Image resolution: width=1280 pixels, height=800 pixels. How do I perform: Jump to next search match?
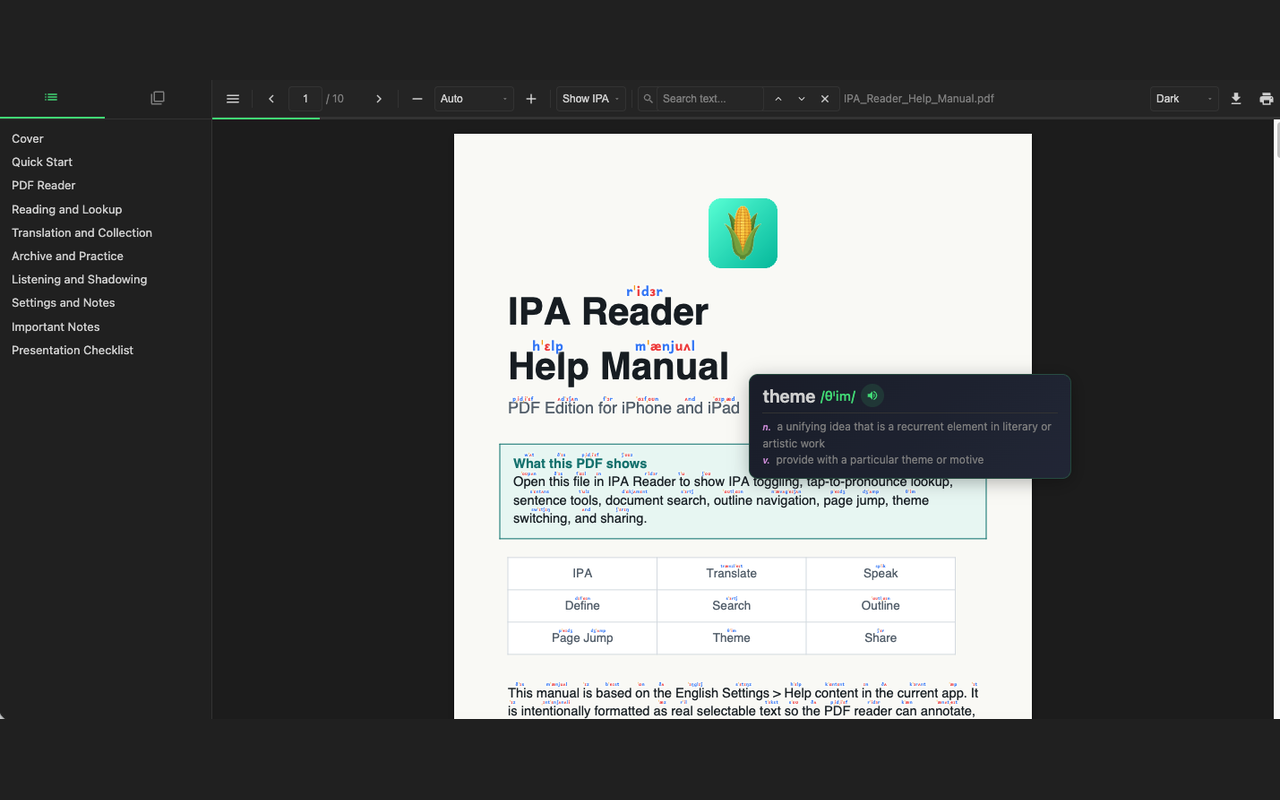pos(801,99)
